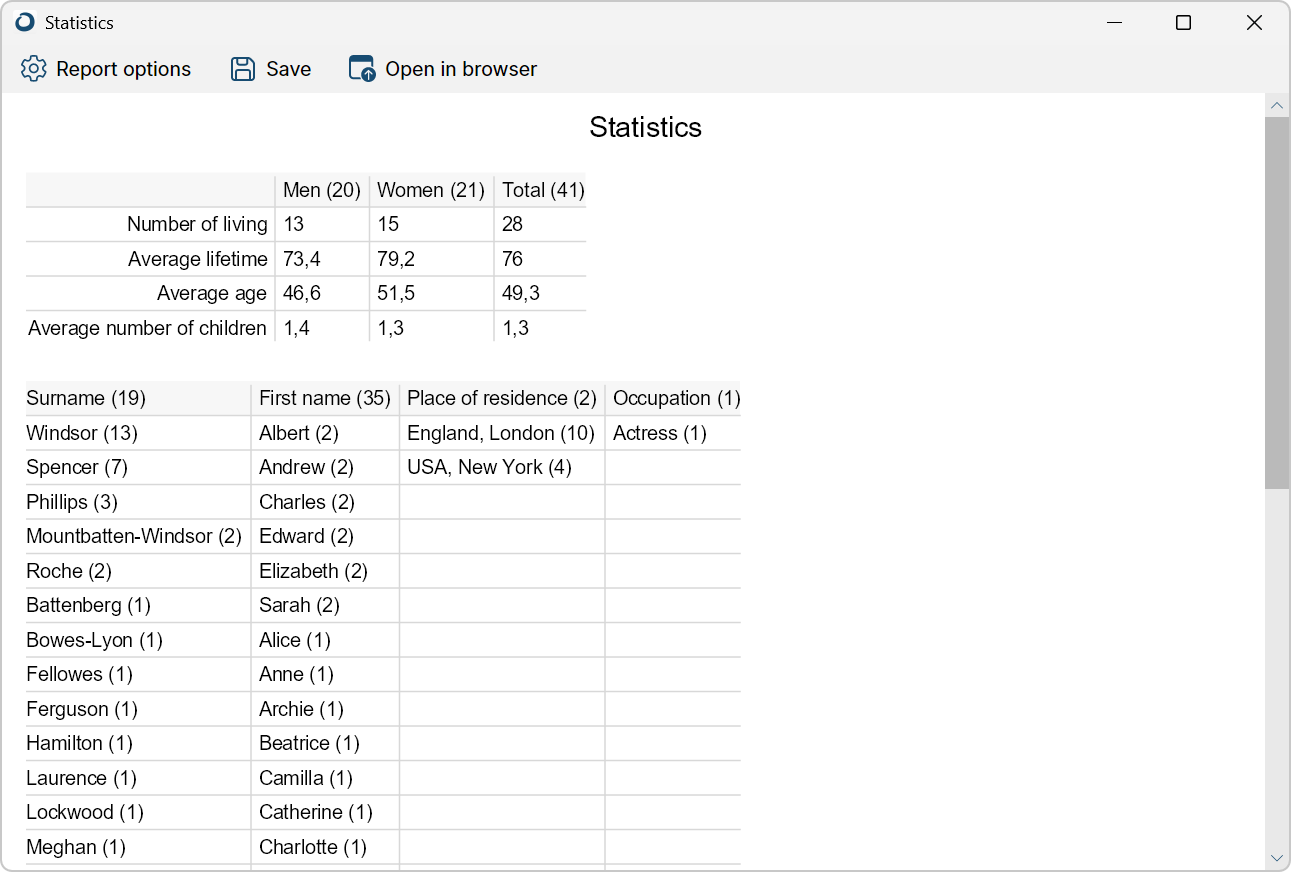This screenshot has height=872, width=1291.
Task: Close the Statistics window
Action: [x=1254, y=22]
